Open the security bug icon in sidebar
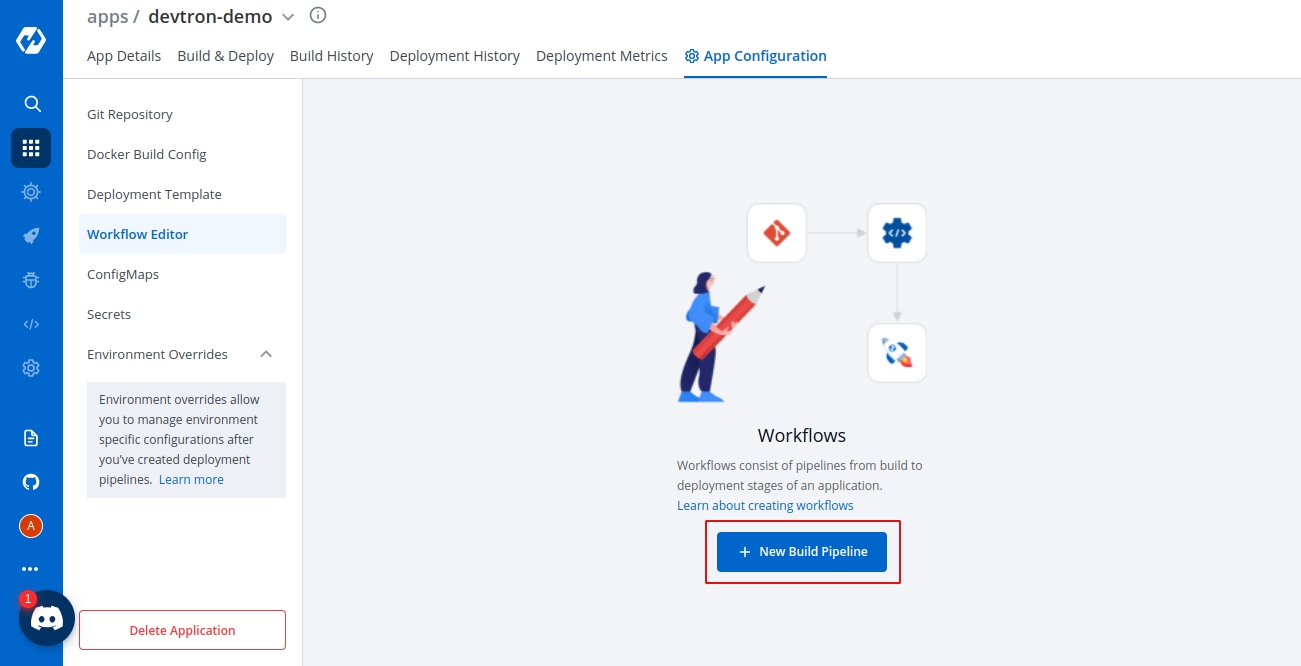The width and height of the screenshot is (1301, 666). pos(31,280)
